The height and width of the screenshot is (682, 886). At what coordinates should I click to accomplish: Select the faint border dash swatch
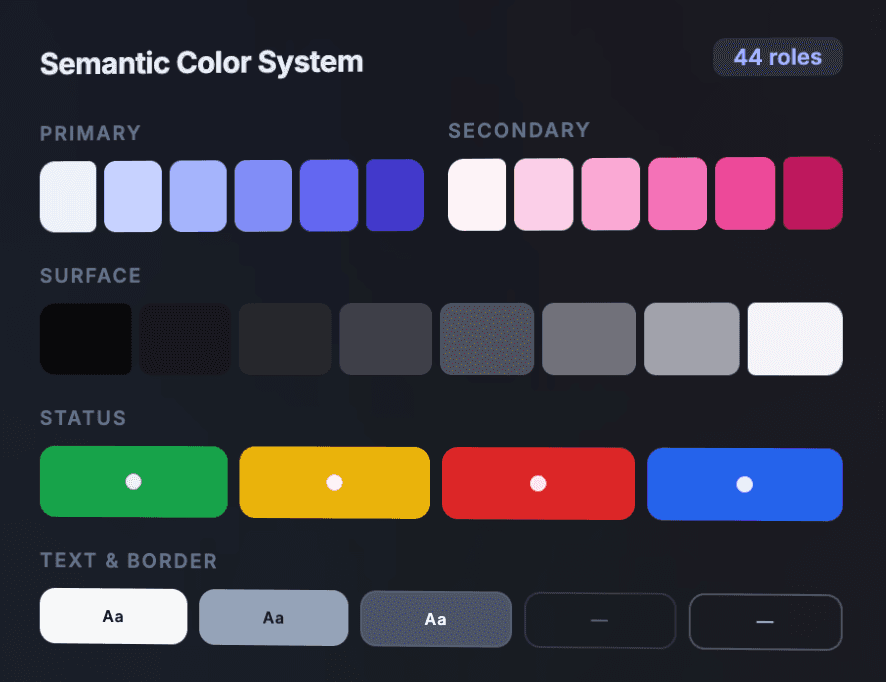pos(600,620)
